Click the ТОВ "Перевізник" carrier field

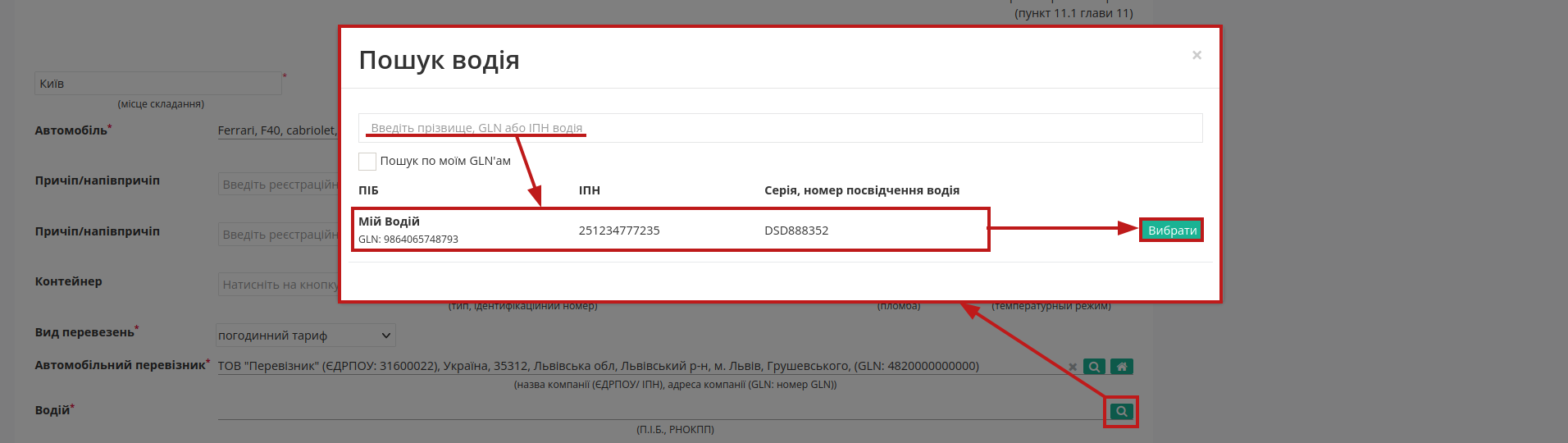pyautogui.click(x=640, y=366)
